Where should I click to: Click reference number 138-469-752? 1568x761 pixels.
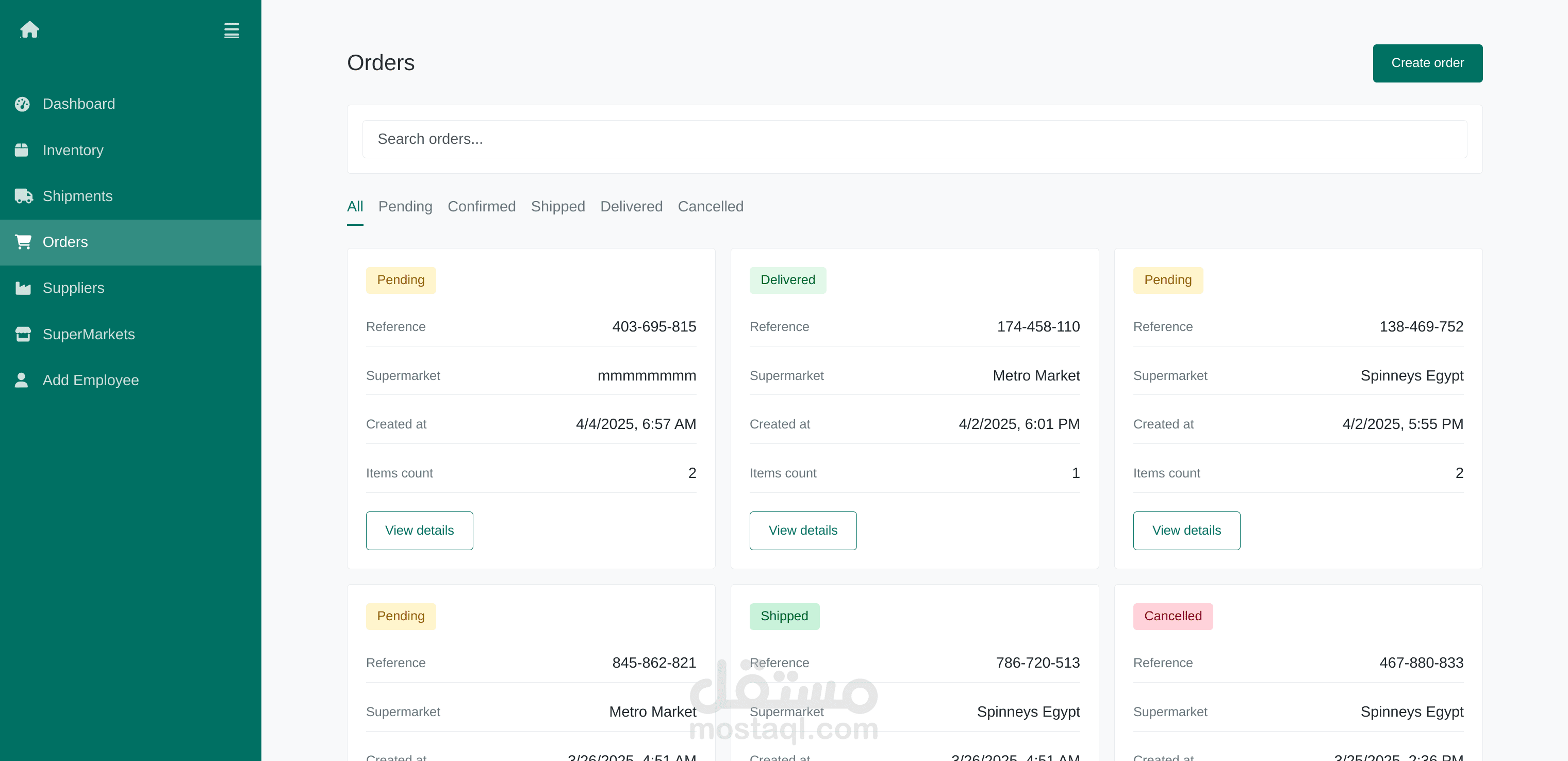pos(1421,326)
